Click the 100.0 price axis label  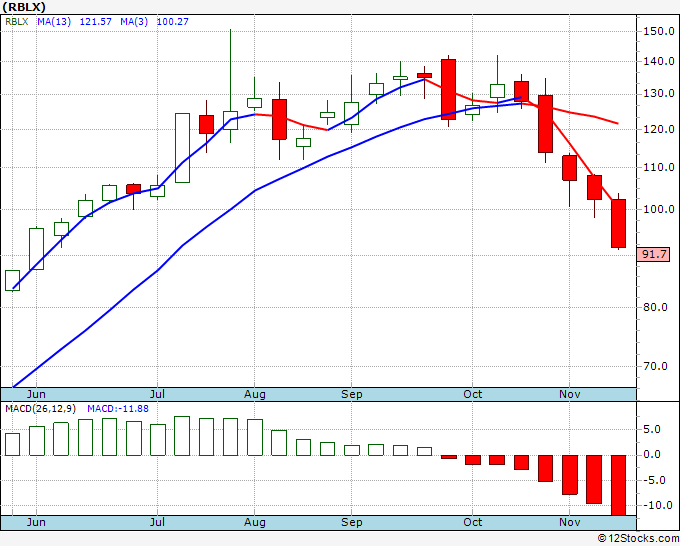point(659,209)
